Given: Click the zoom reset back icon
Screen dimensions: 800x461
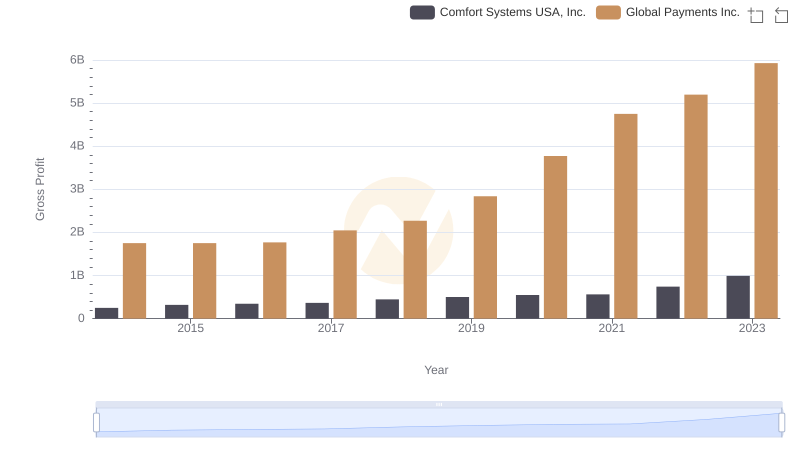Looking at the screenshot, I should pos(781,15).
